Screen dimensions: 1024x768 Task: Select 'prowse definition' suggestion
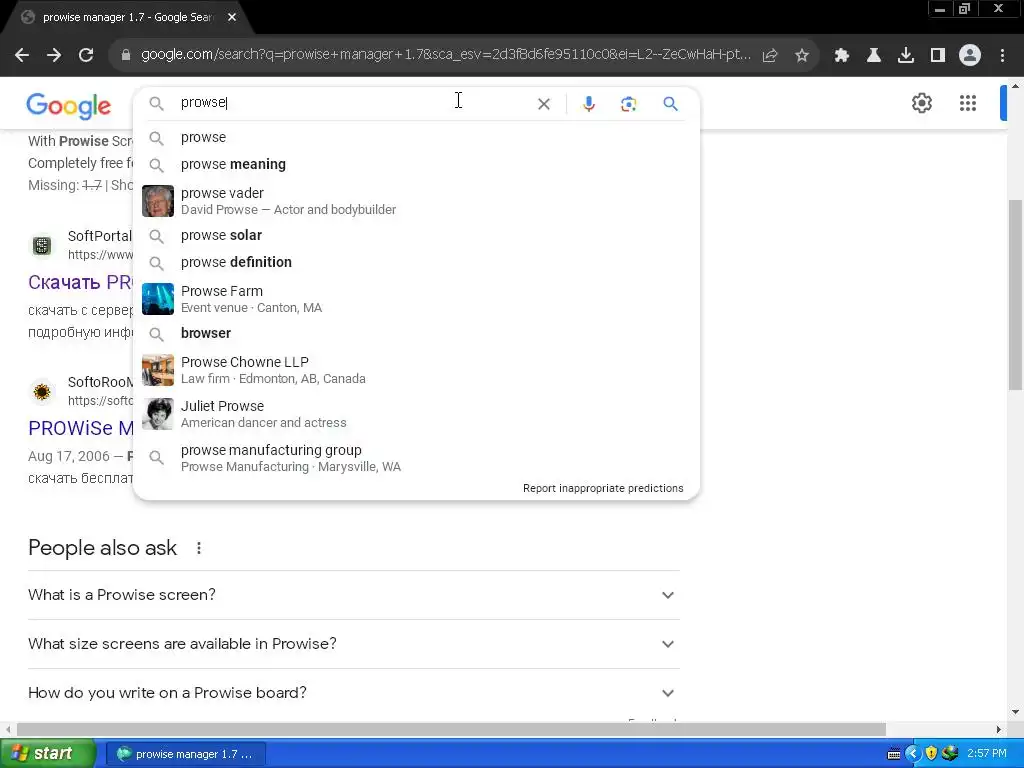(416, 262)
